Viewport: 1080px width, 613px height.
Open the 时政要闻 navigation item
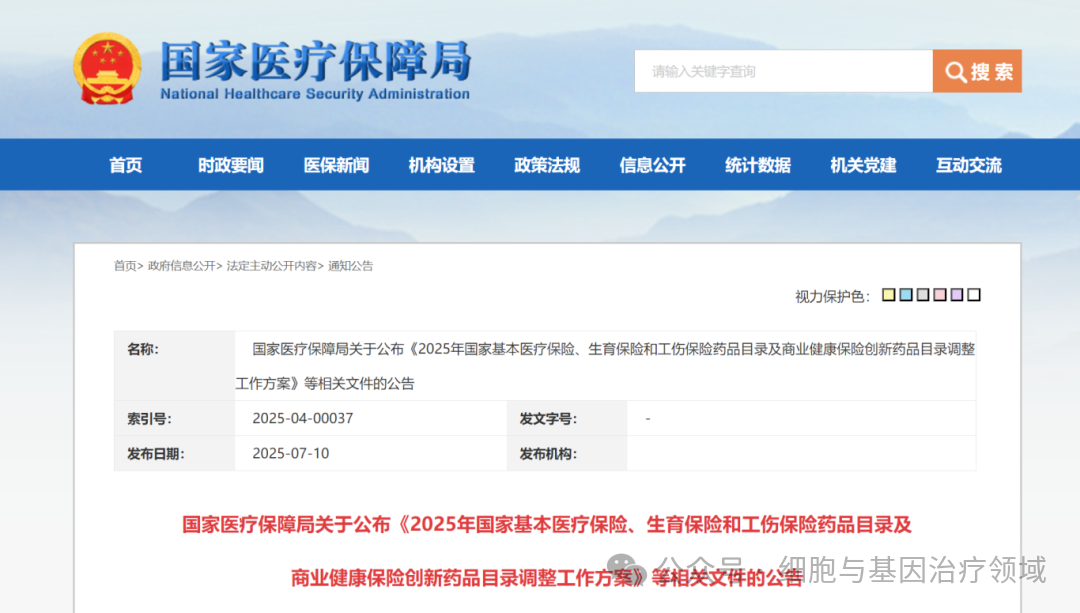[x=231, y=165]
